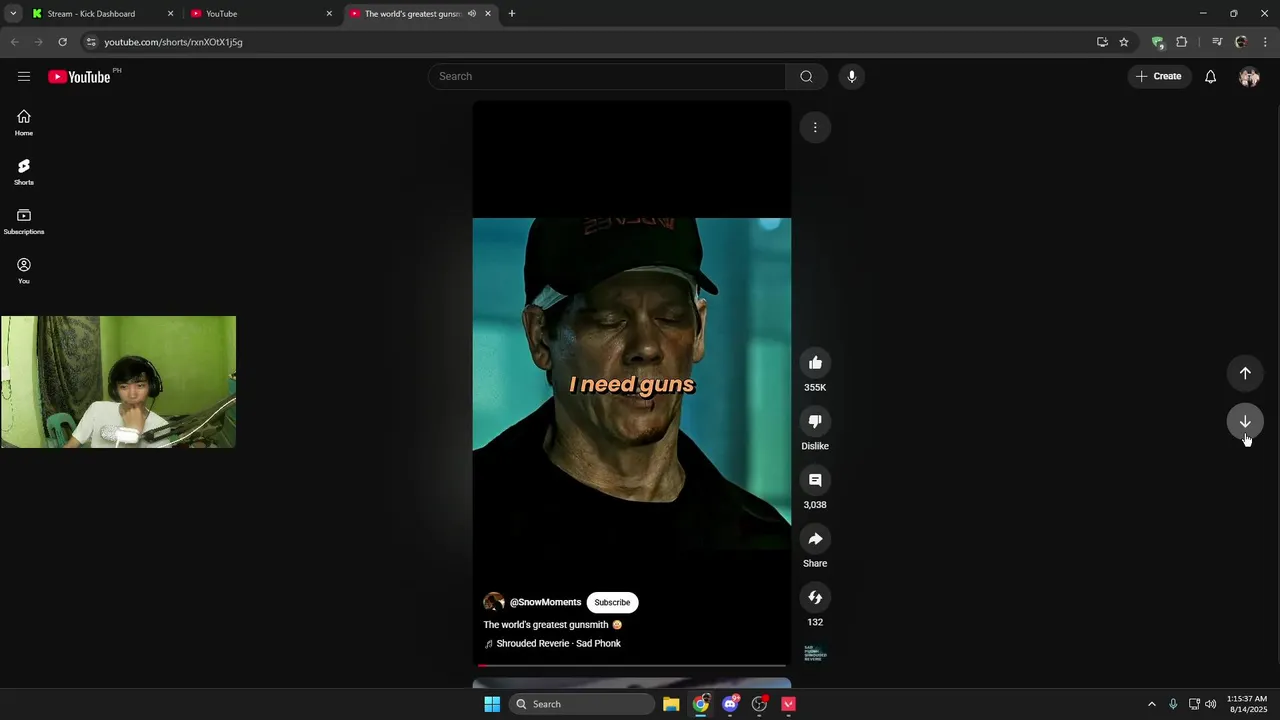Select the world's greatest gunsmith tab
This screenshot has width=1280, height=720.
tap(421, 14)
